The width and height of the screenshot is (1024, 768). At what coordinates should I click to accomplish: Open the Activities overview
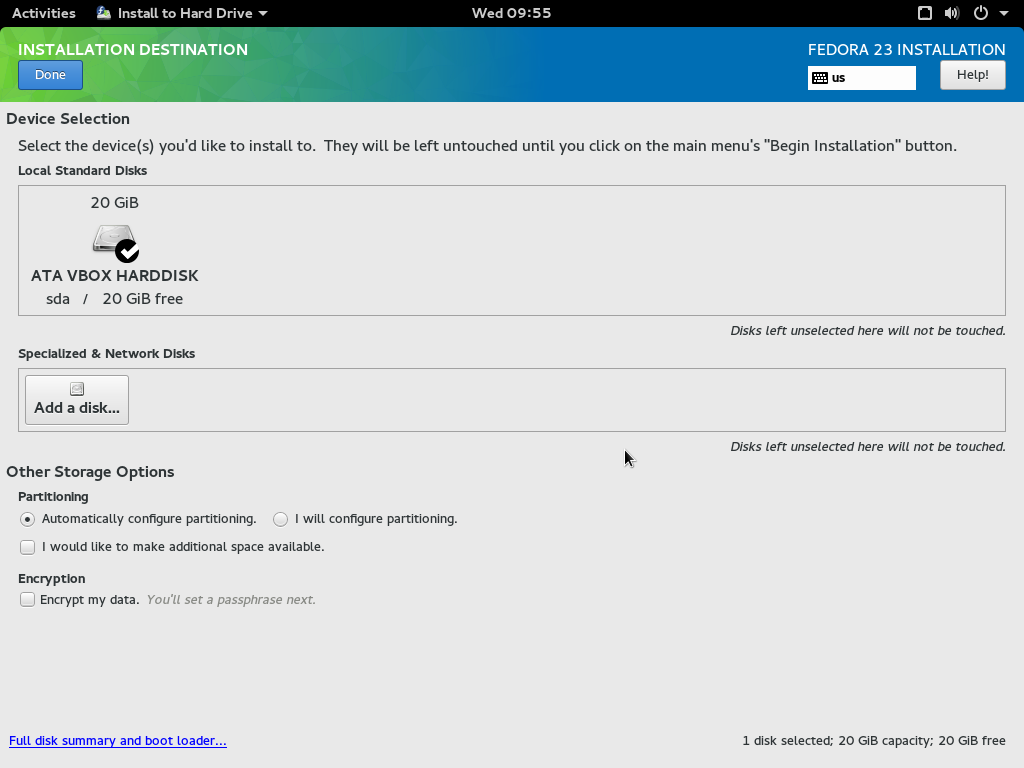point(43,13)
